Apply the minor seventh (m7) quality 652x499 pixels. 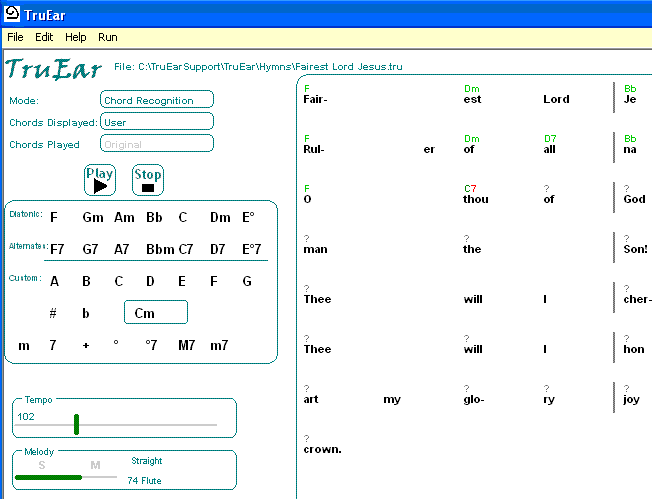coord(219,345)
